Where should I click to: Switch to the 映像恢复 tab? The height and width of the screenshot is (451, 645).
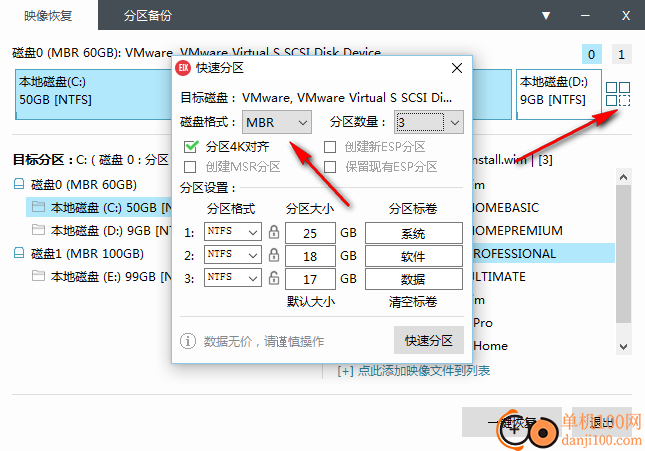click(x=49, y=16)
